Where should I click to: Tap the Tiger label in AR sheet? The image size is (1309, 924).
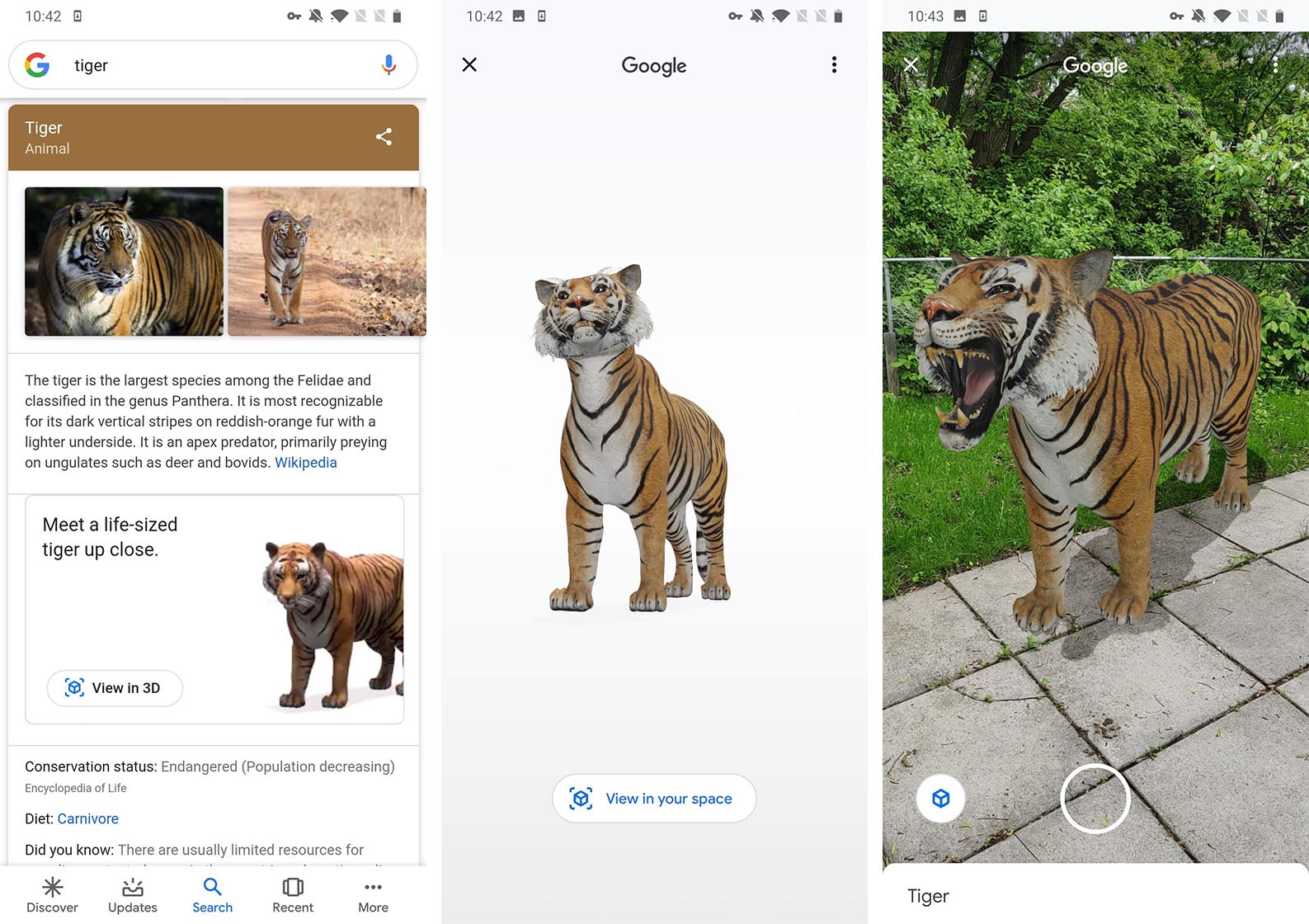click(x=928, y=896)
